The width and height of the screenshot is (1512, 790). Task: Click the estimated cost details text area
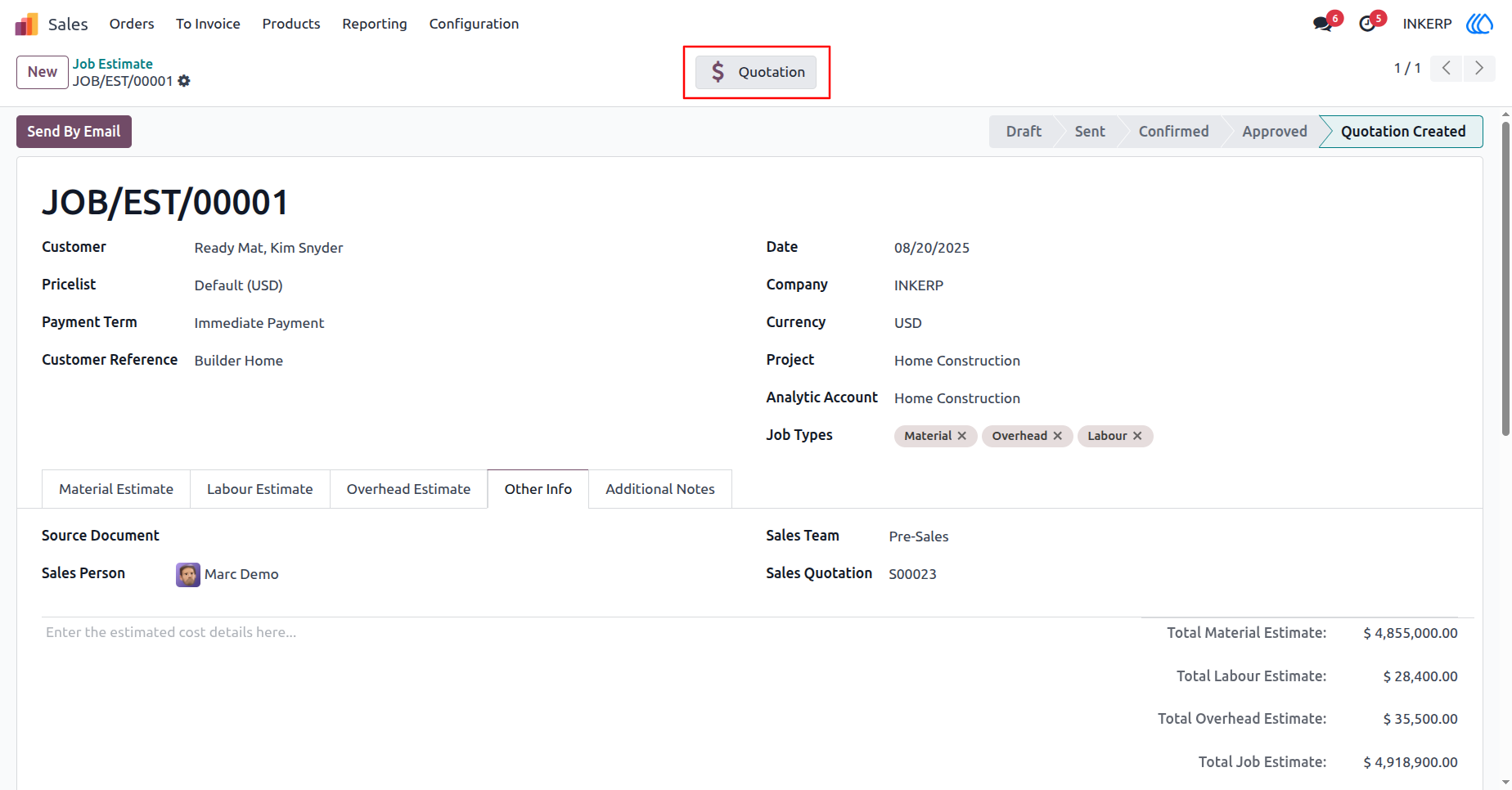[171, 632]
